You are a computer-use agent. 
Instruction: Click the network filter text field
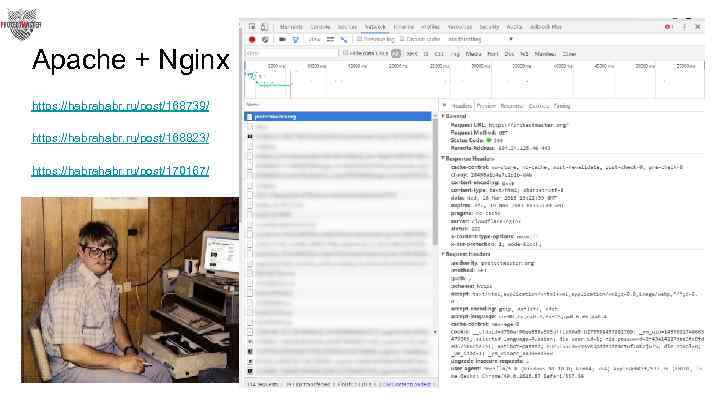pyautogui.click(x=292, y=53)
